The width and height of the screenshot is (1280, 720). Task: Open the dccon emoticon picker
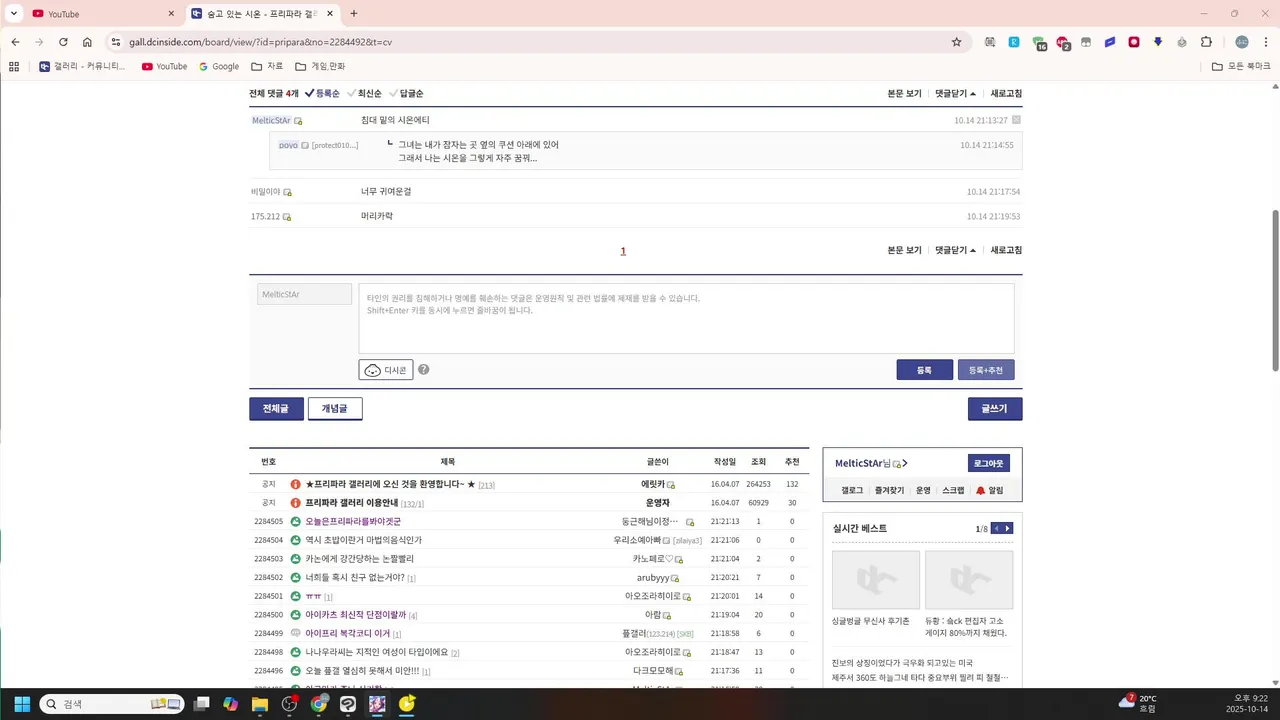(386, 370)
